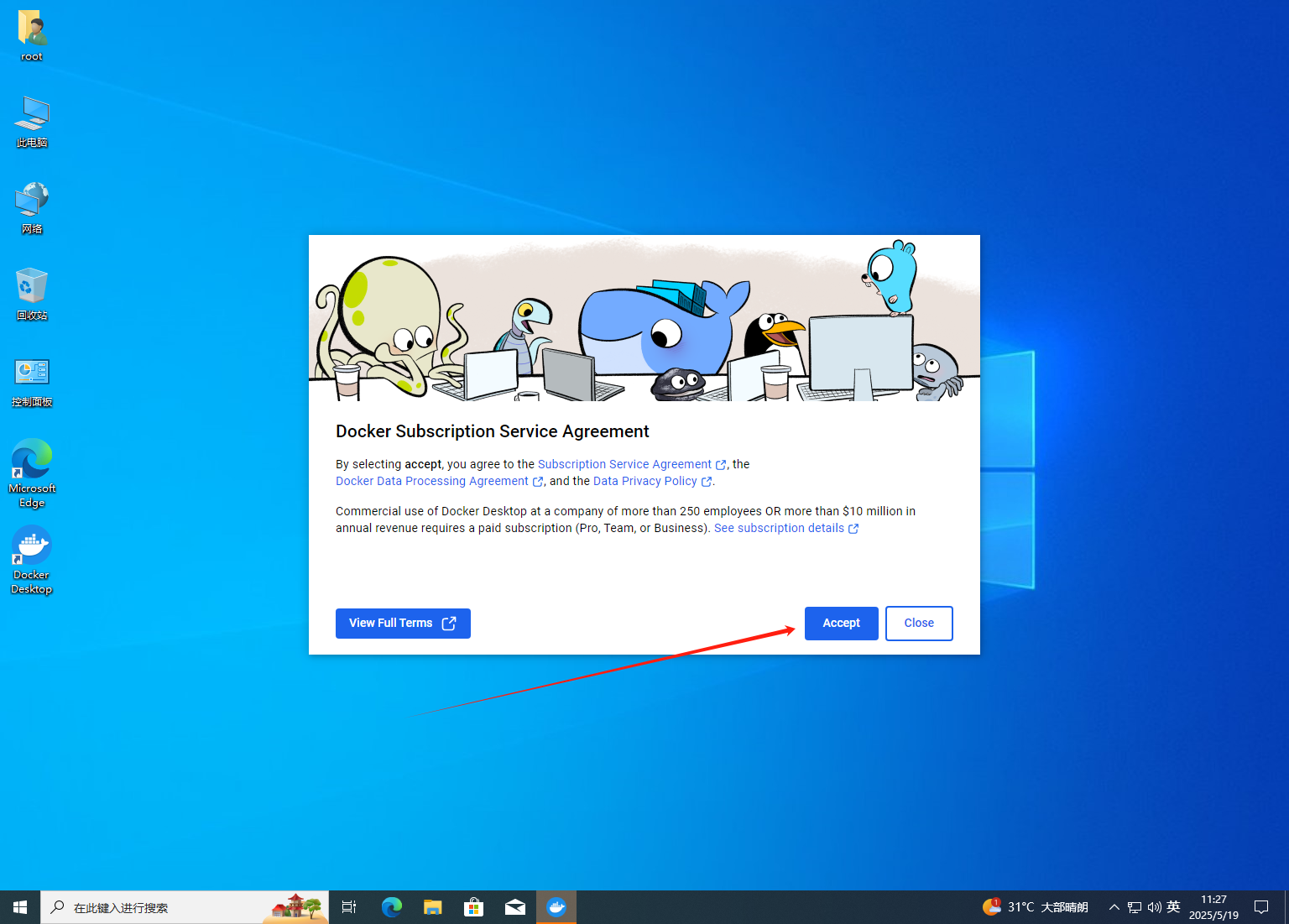Close the Docker agreement dialog
1289x924 pixels.
(x=919, y=623)
